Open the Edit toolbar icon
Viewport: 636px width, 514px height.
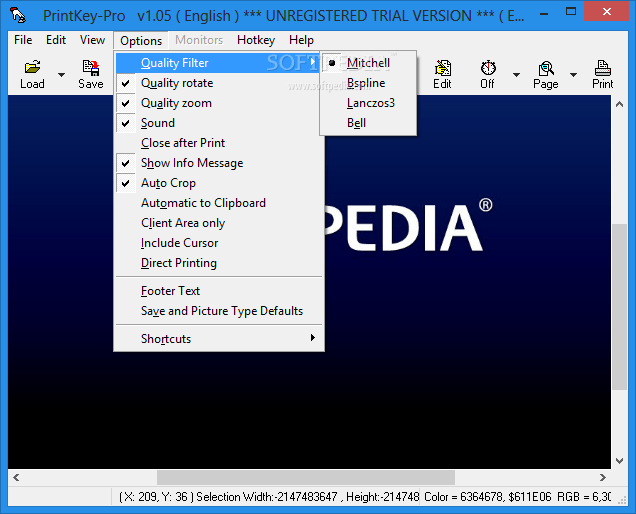pos(443,68)
